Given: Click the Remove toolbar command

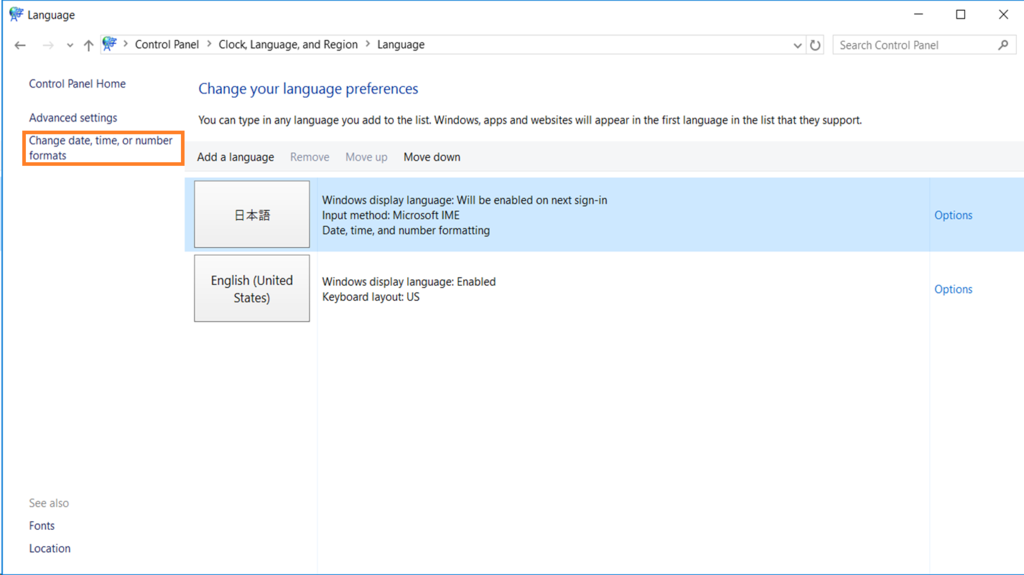Looking at the screenshot, I should click(x=310, y=157).
